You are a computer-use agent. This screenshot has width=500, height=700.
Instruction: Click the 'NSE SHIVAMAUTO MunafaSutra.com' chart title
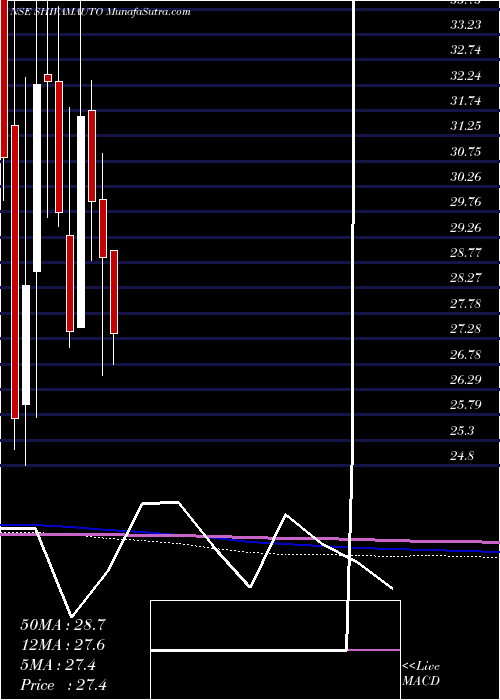tap(101, 12)
